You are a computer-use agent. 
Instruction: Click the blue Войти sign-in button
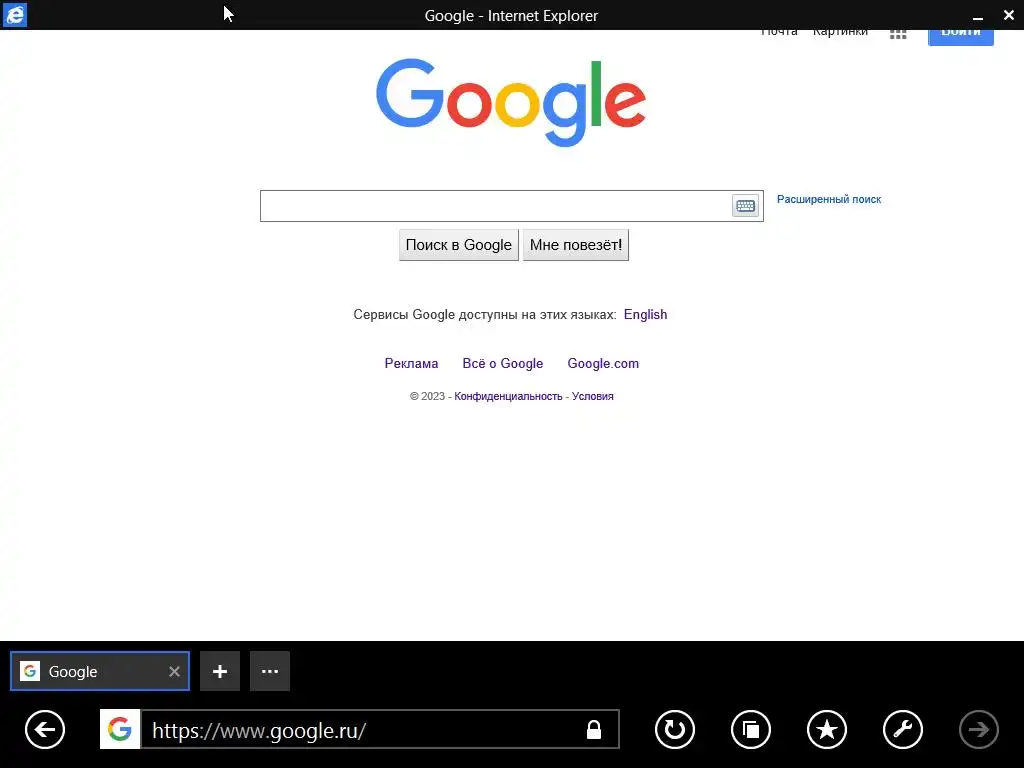coord(961,37)
